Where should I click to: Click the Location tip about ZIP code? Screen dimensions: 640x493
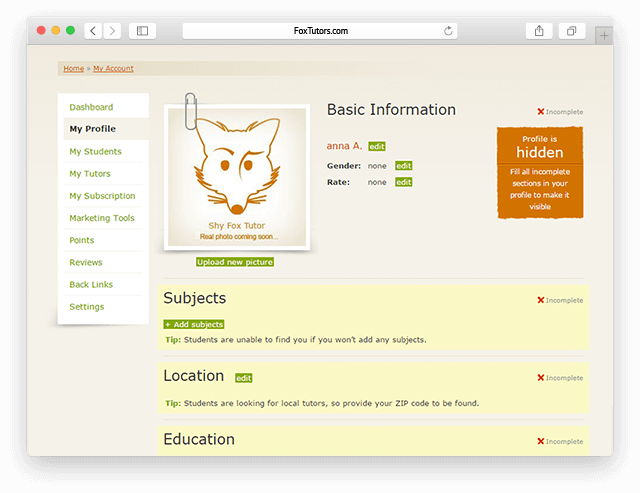[322, 404]
